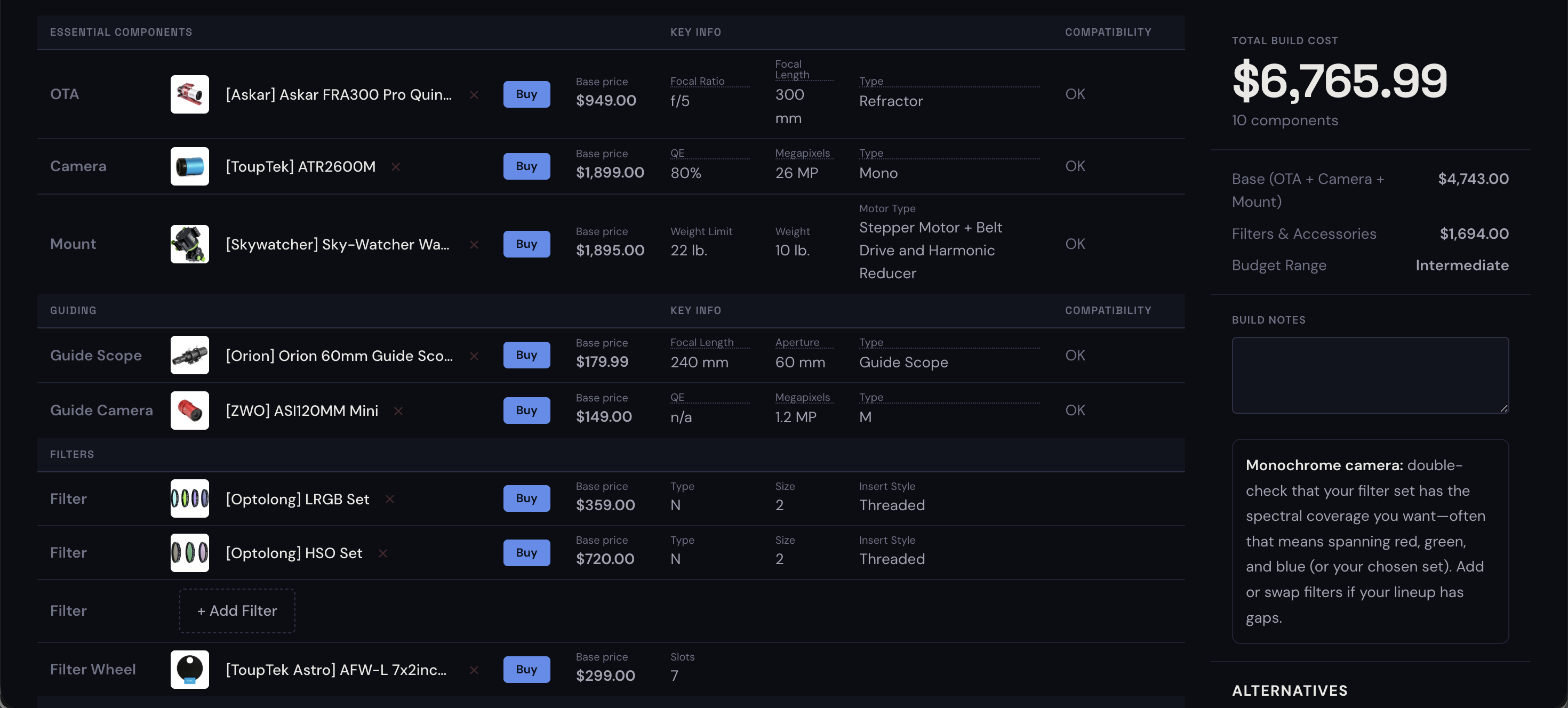Remove the Askar FRA300 Pro OTA

tap(475, 95)
